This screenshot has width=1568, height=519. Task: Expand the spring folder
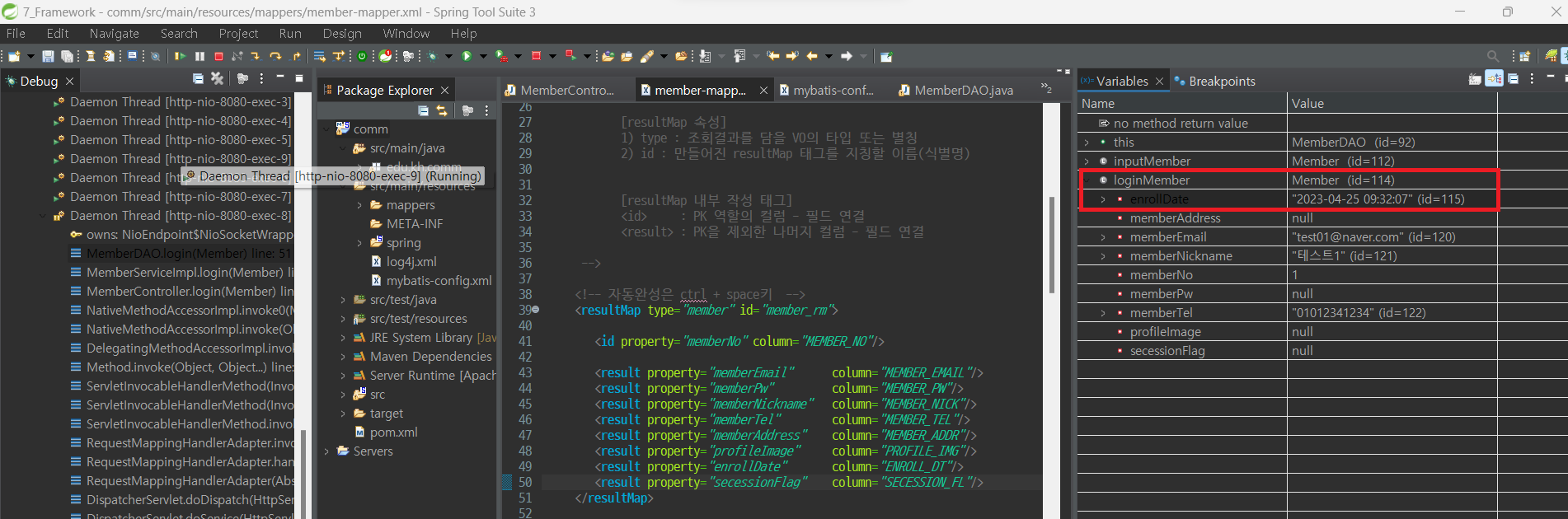359,243
